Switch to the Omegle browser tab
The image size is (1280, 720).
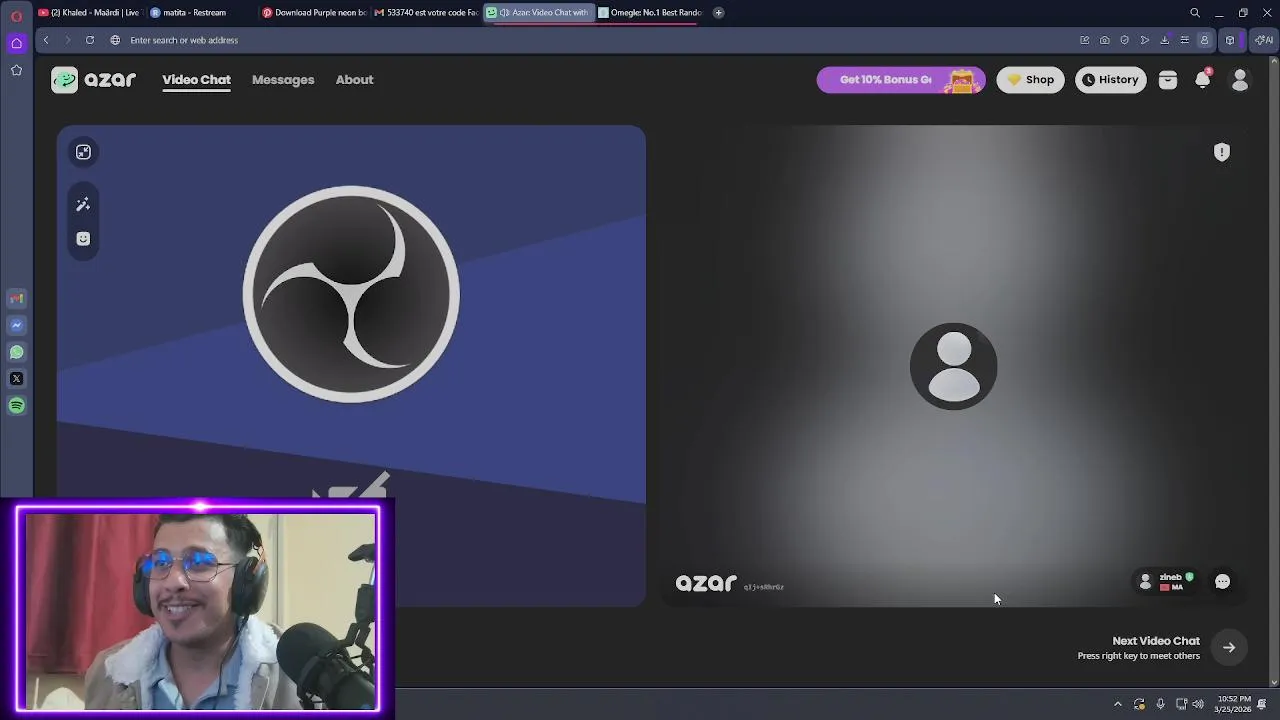650,13
